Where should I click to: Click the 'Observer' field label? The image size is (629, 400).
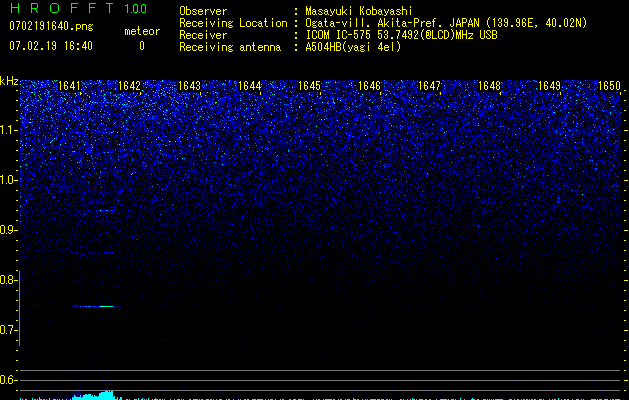[x=203, y=11]
